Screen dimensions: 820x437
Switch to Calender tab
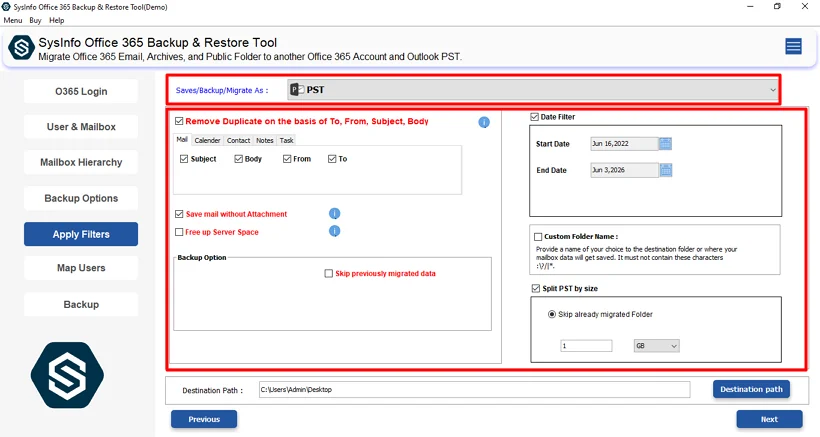point(207,140)
